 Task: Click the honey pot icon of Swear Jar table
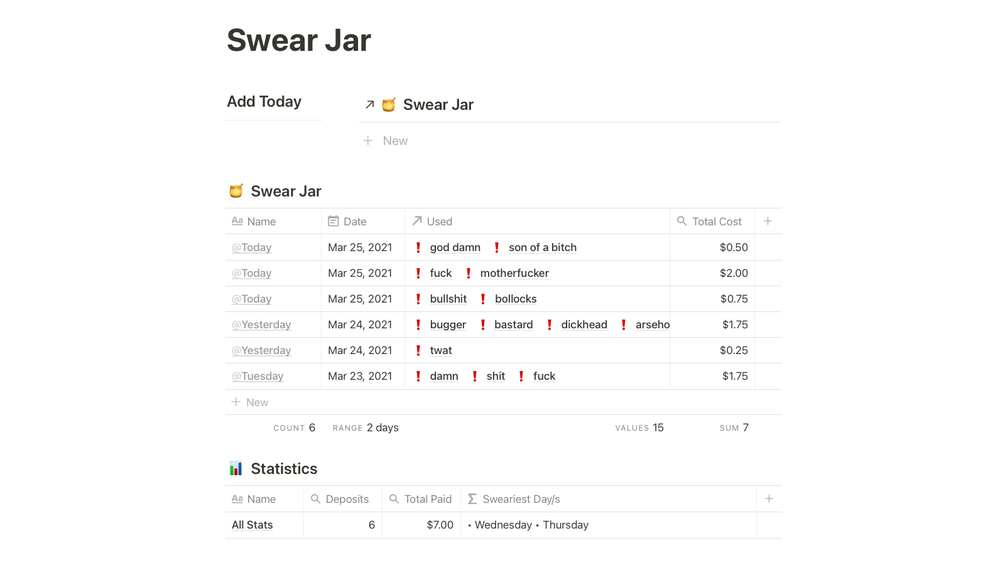(x=236, y=191)
